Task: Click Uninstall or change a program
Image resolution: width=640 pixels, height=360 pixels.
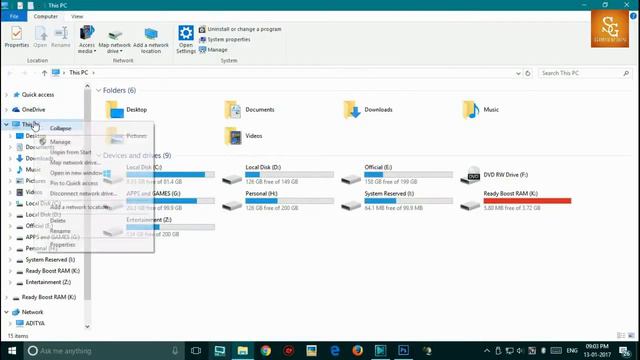Action: pyautogui.click(x=240, y=29)
